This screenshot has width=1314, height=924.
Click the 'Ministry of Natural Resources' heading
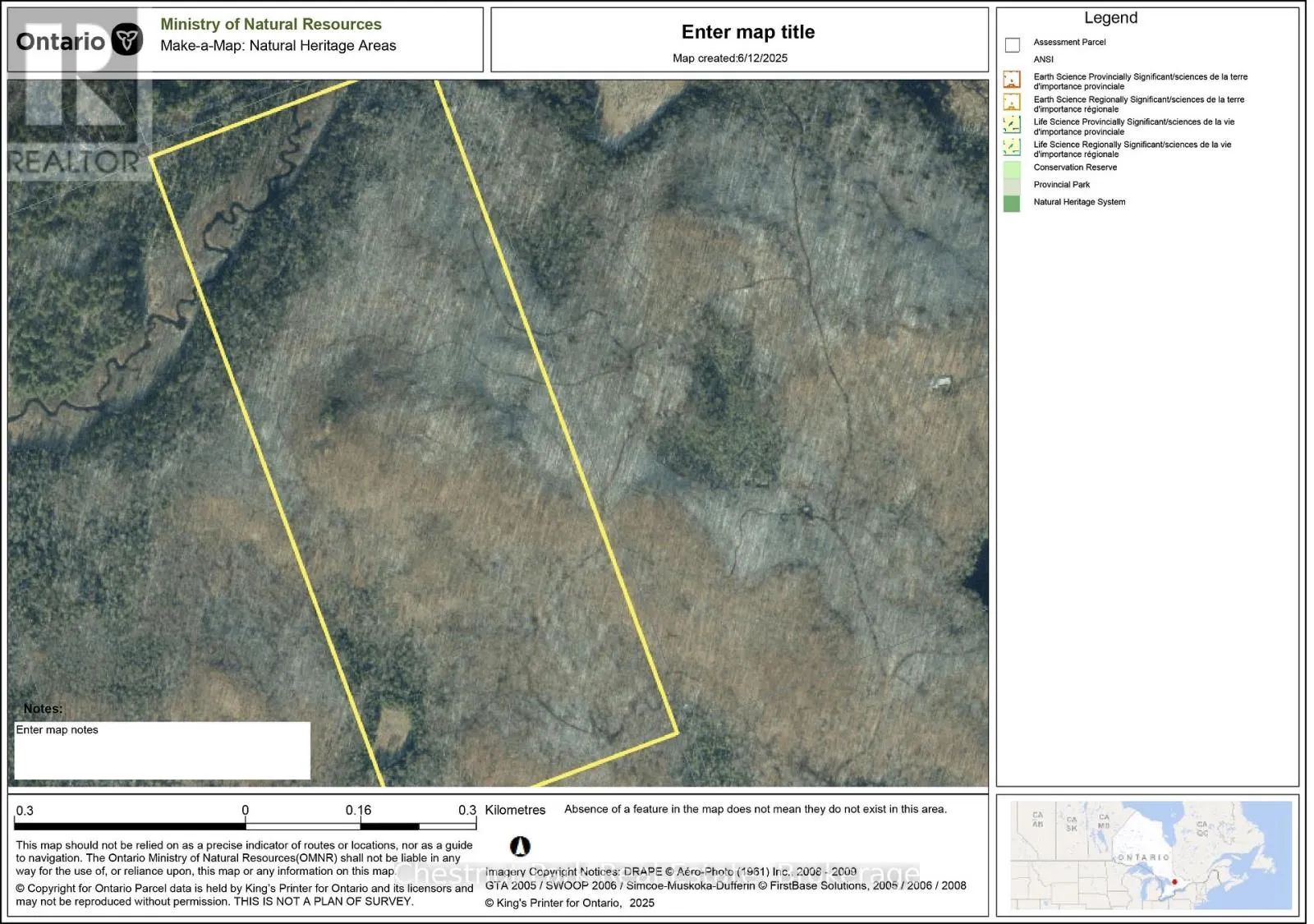271,25
